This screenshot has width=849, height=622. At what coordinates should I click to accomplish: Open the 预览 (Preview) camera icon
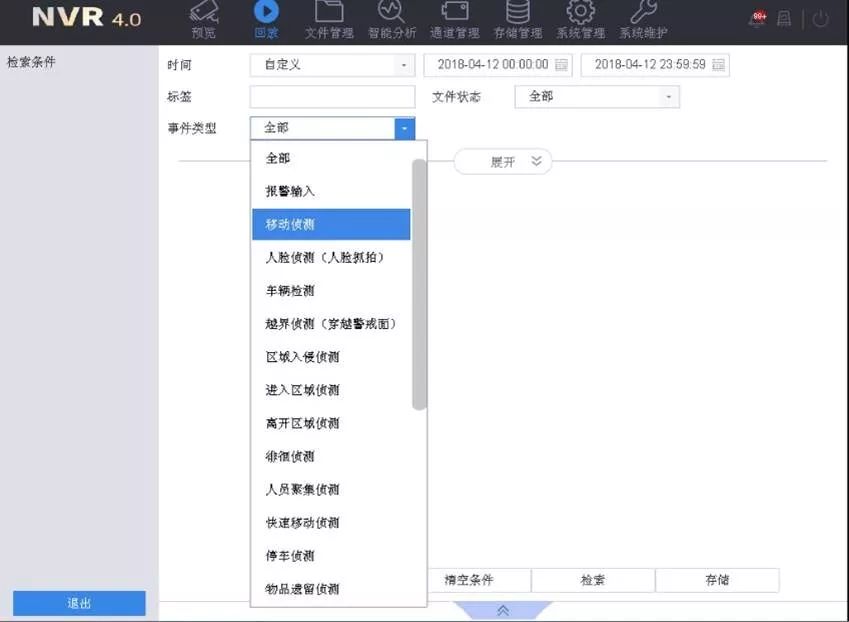pyautogui.click(x=204, y=14)
